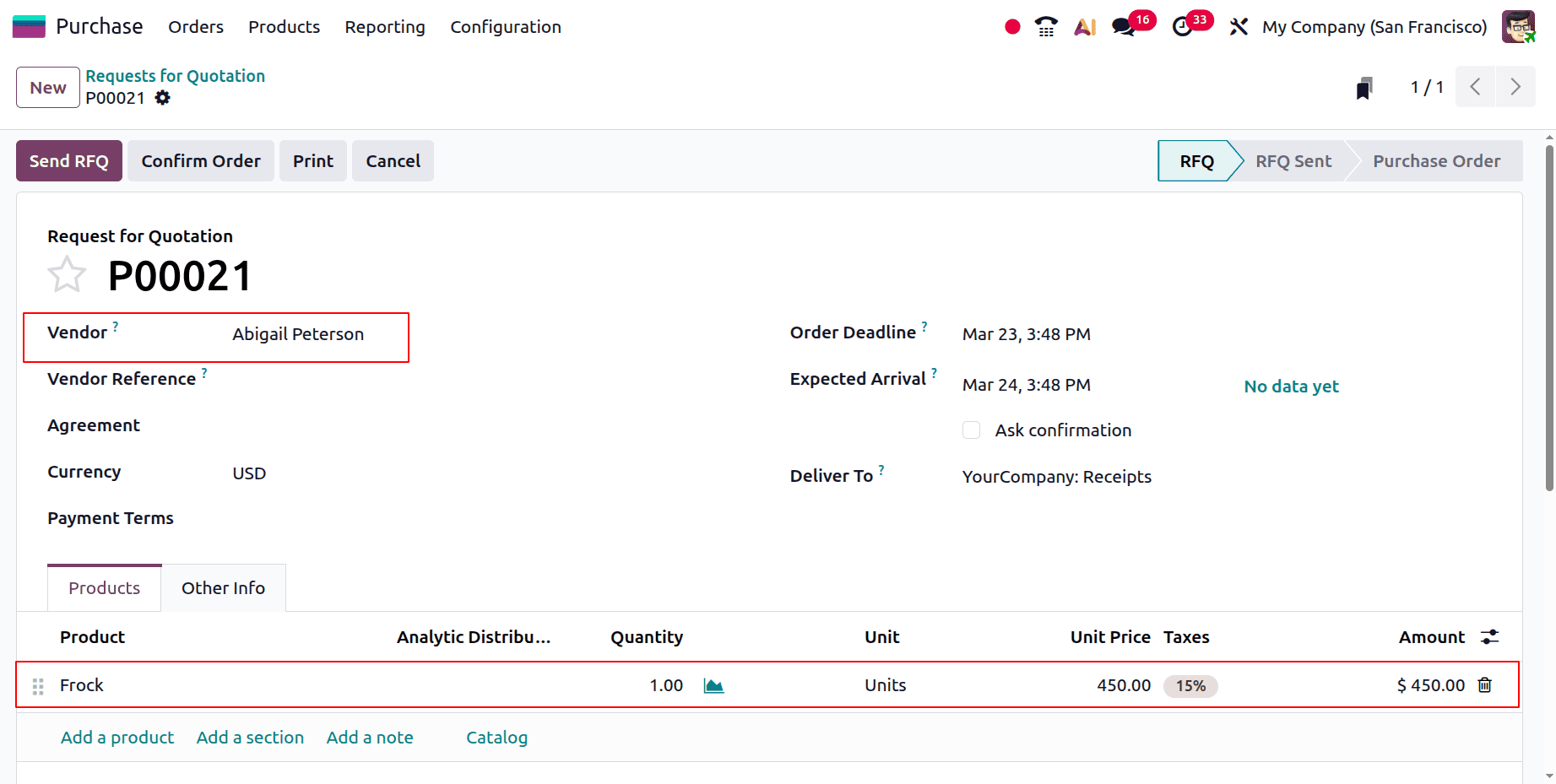Sort by the Product column header
Screen dimensions: 1556x784
pyautogui.click(x=92, y=637)
